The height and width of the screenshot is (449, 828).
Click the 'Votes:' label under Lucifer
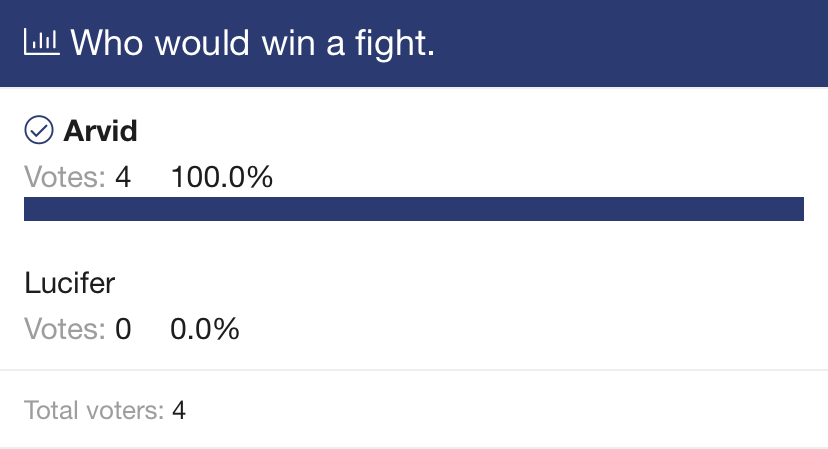[65, 329]
